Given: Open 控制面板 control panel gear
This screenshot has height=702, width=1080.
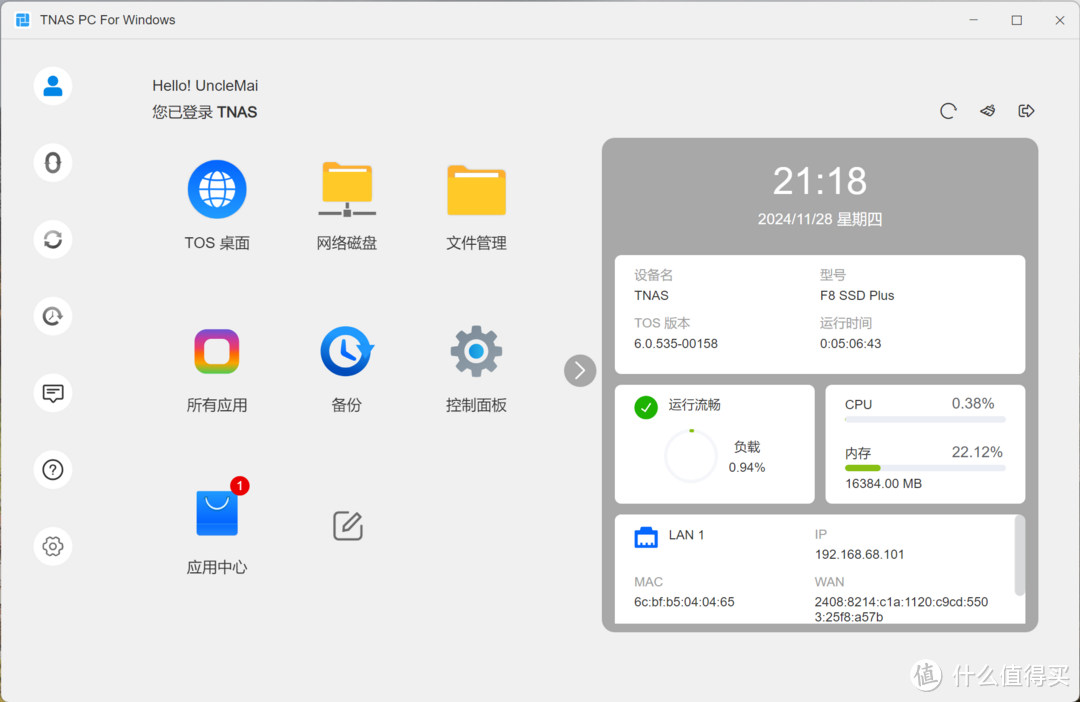Looking at the screenshot, I should pos(476,352).
